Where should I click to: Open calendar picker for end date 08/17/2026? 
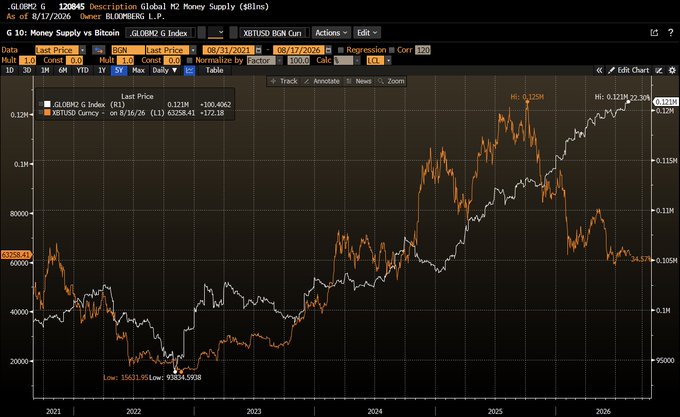pyautogui.click(x=328, y=50)
